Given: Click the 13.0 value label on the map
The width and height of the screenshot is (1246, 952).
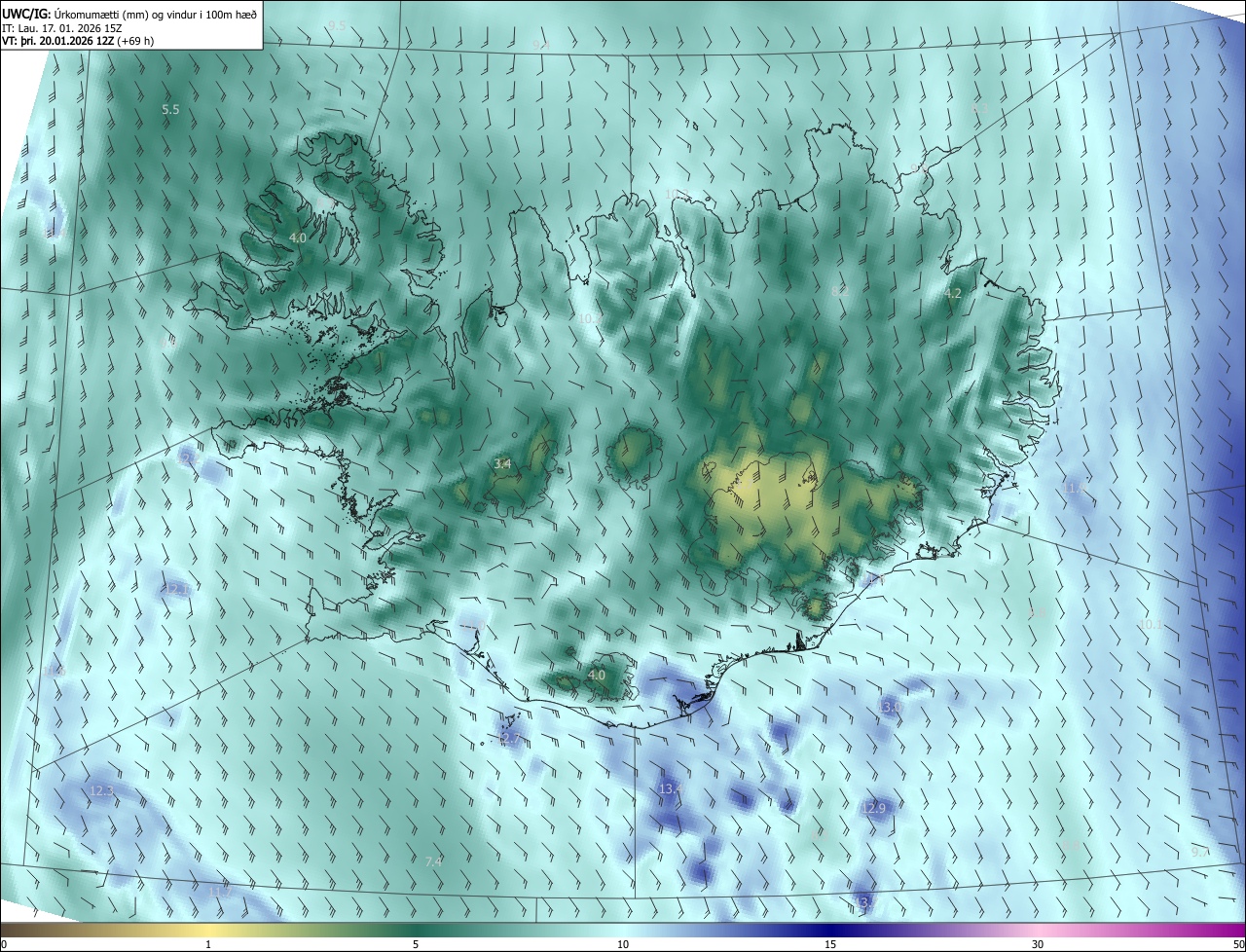Looking at the screenshot, I should [890, 707].
